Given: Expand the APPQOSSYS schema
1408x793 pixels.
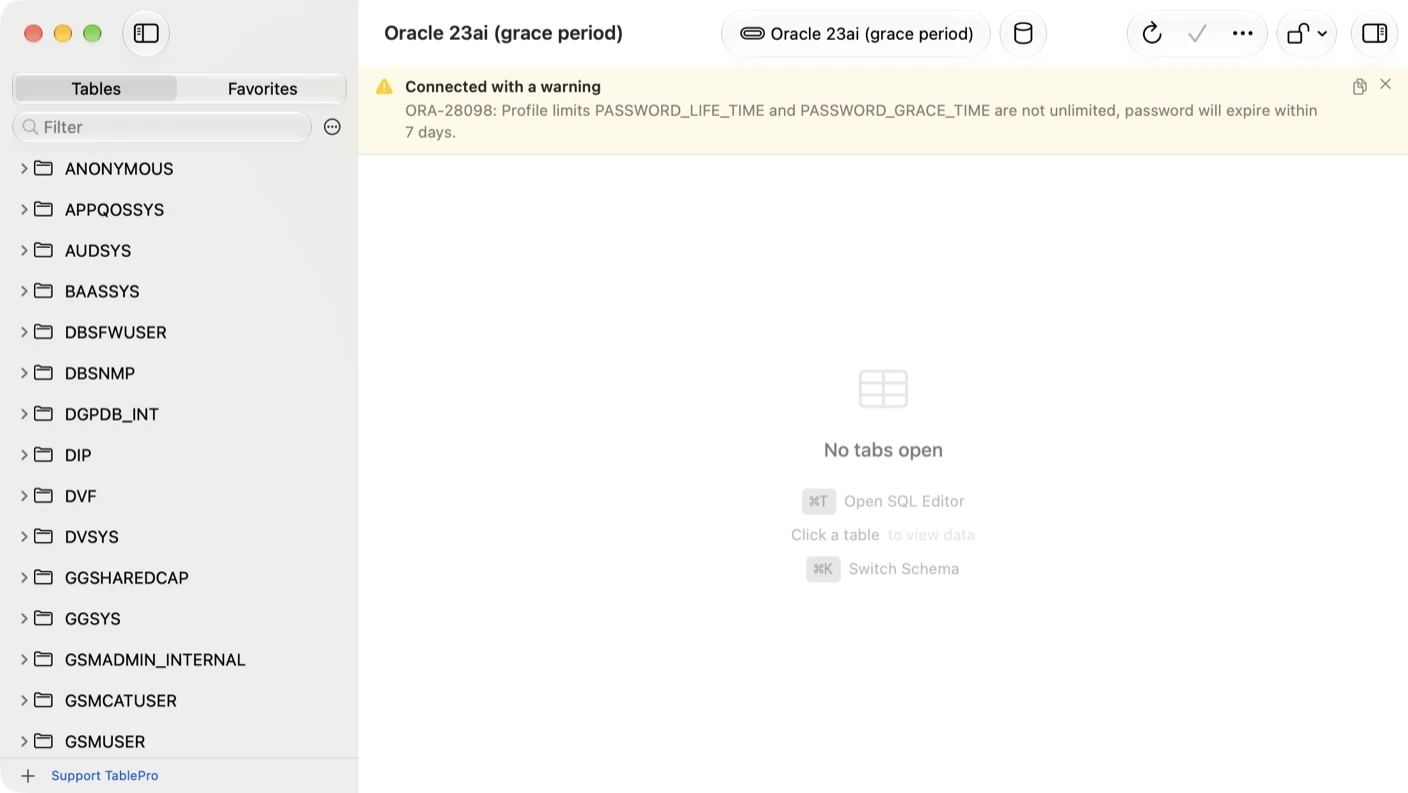Looking at the screenshot, I should 24,209.
